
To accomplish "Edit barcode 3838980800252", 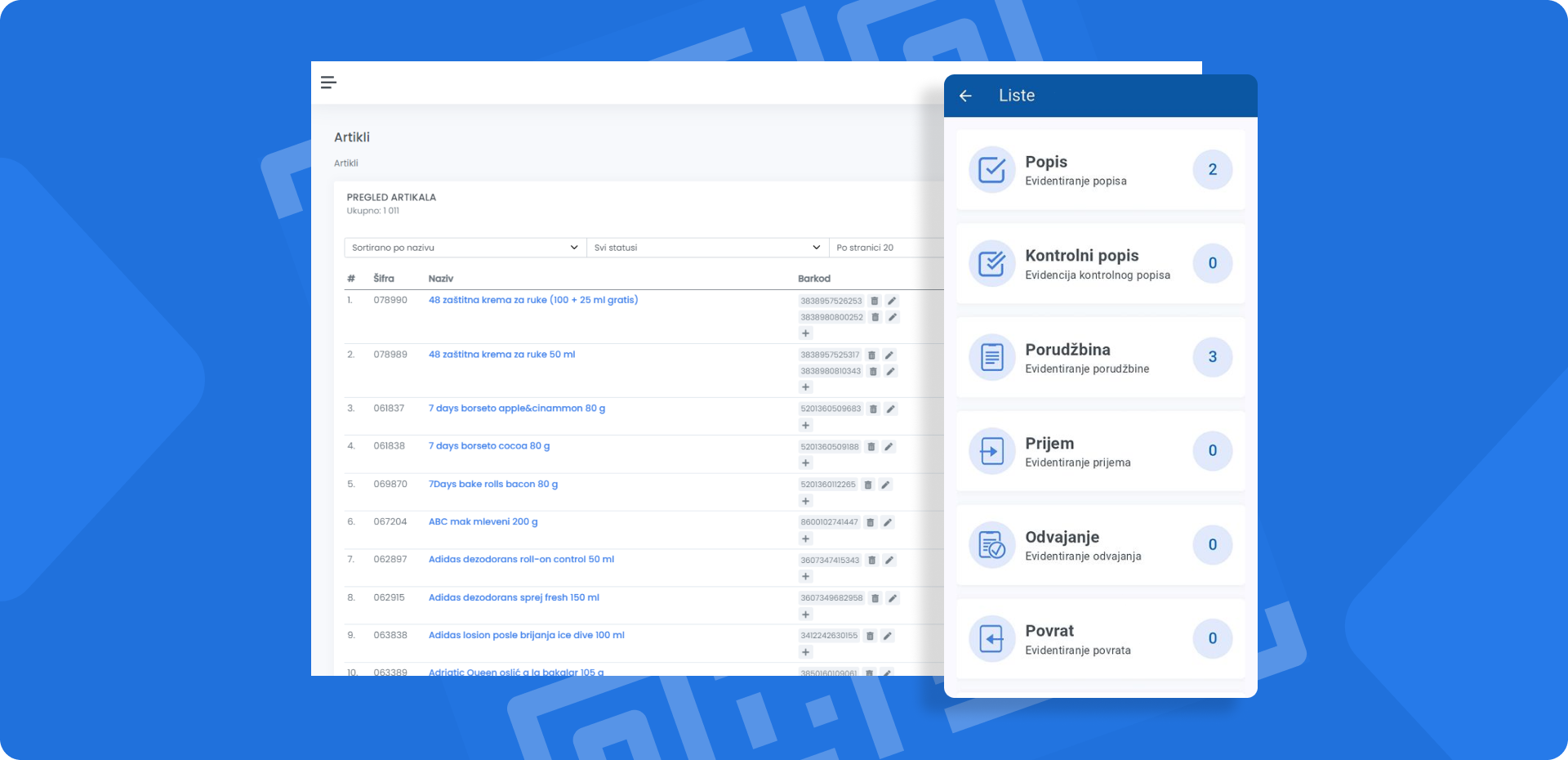I will [x=893, y=317].
